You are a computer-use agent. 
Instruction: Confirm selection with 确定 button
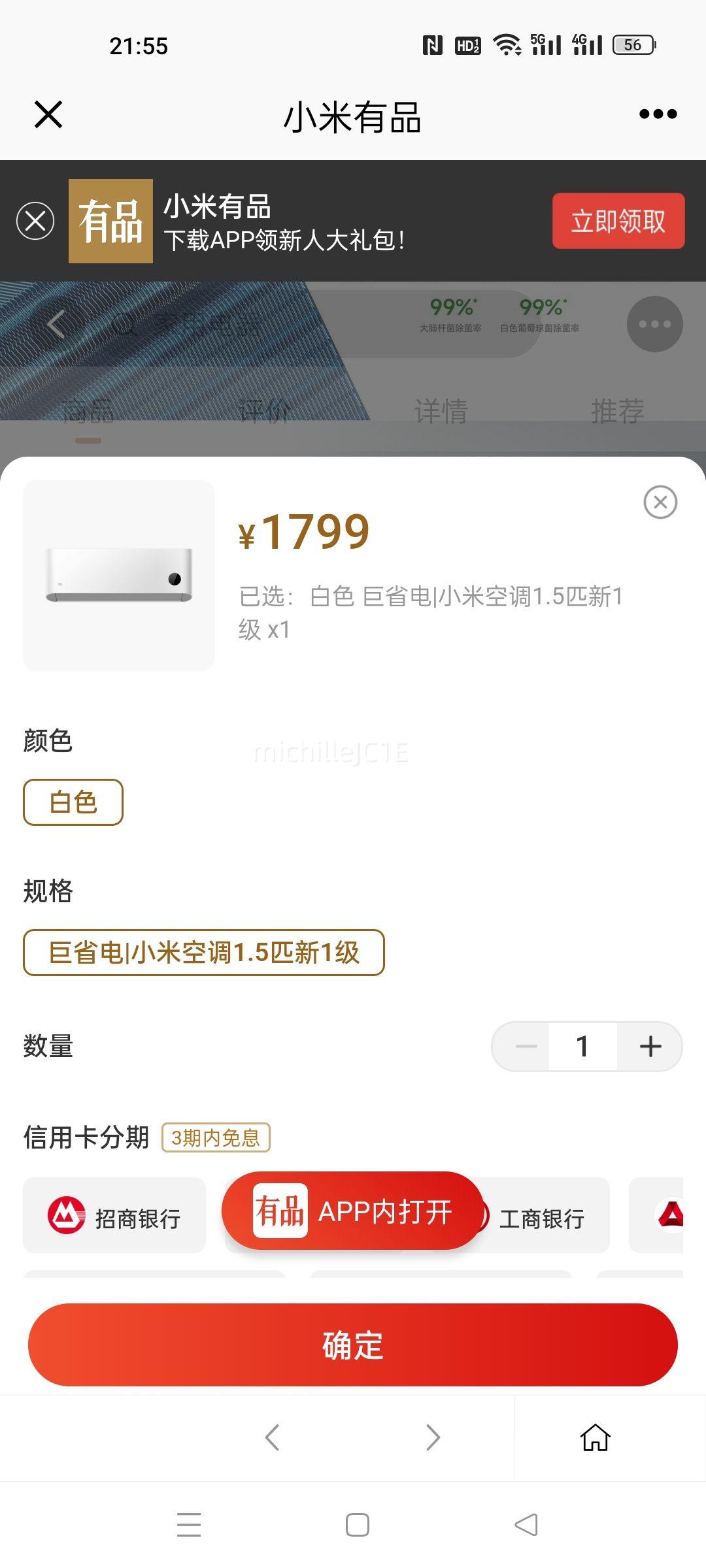tap(353, 1345)
